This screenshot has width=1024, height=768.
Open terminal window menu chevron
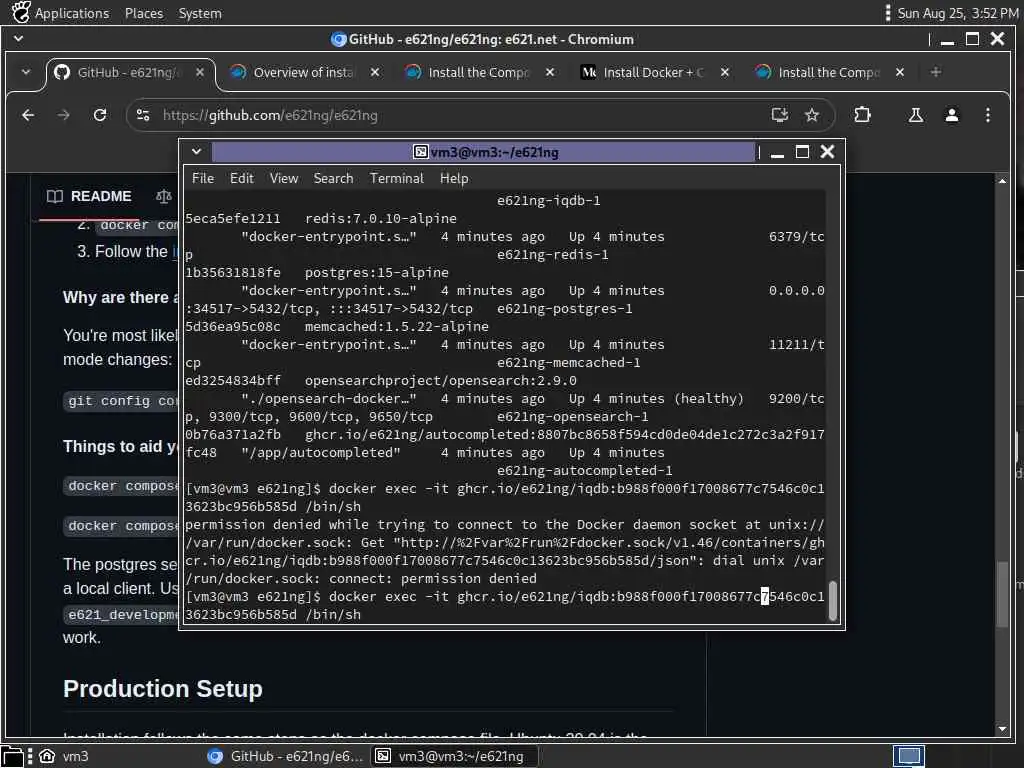[x=196, y=152]
